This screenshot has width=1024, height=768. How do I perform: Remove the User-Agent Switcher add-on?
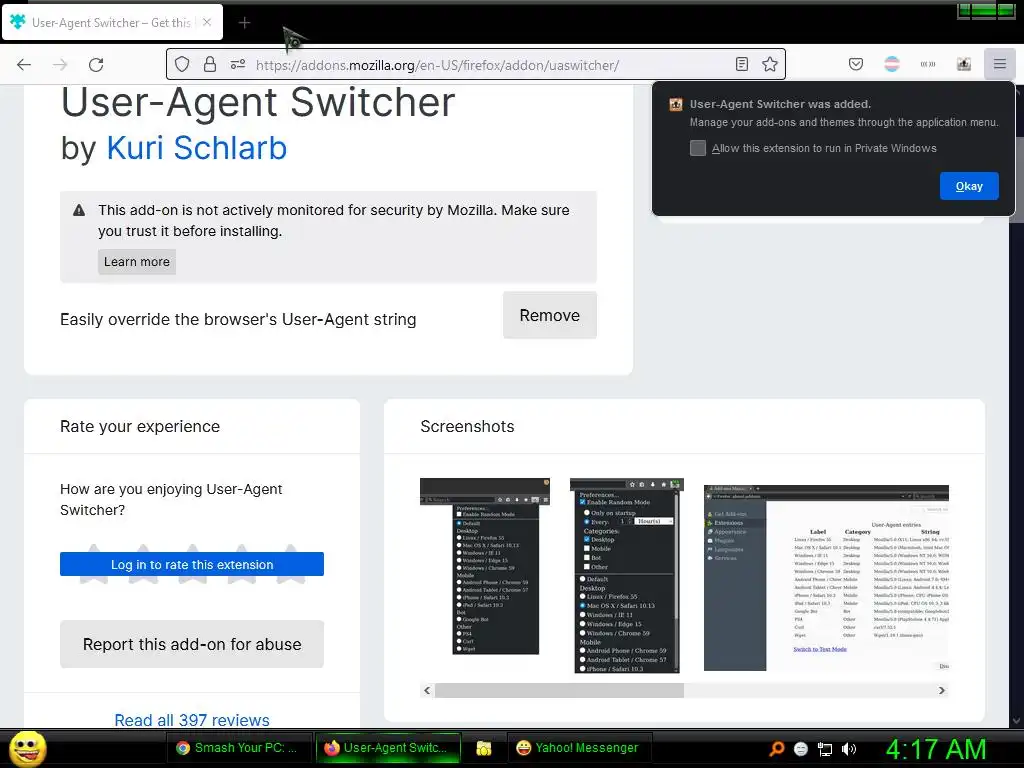pos(550,315)
